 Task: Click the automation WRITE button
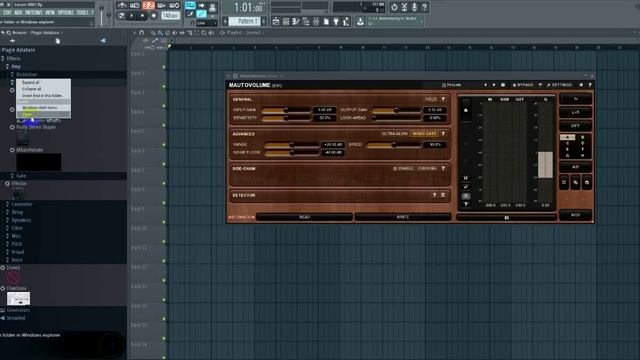(403, 217)
